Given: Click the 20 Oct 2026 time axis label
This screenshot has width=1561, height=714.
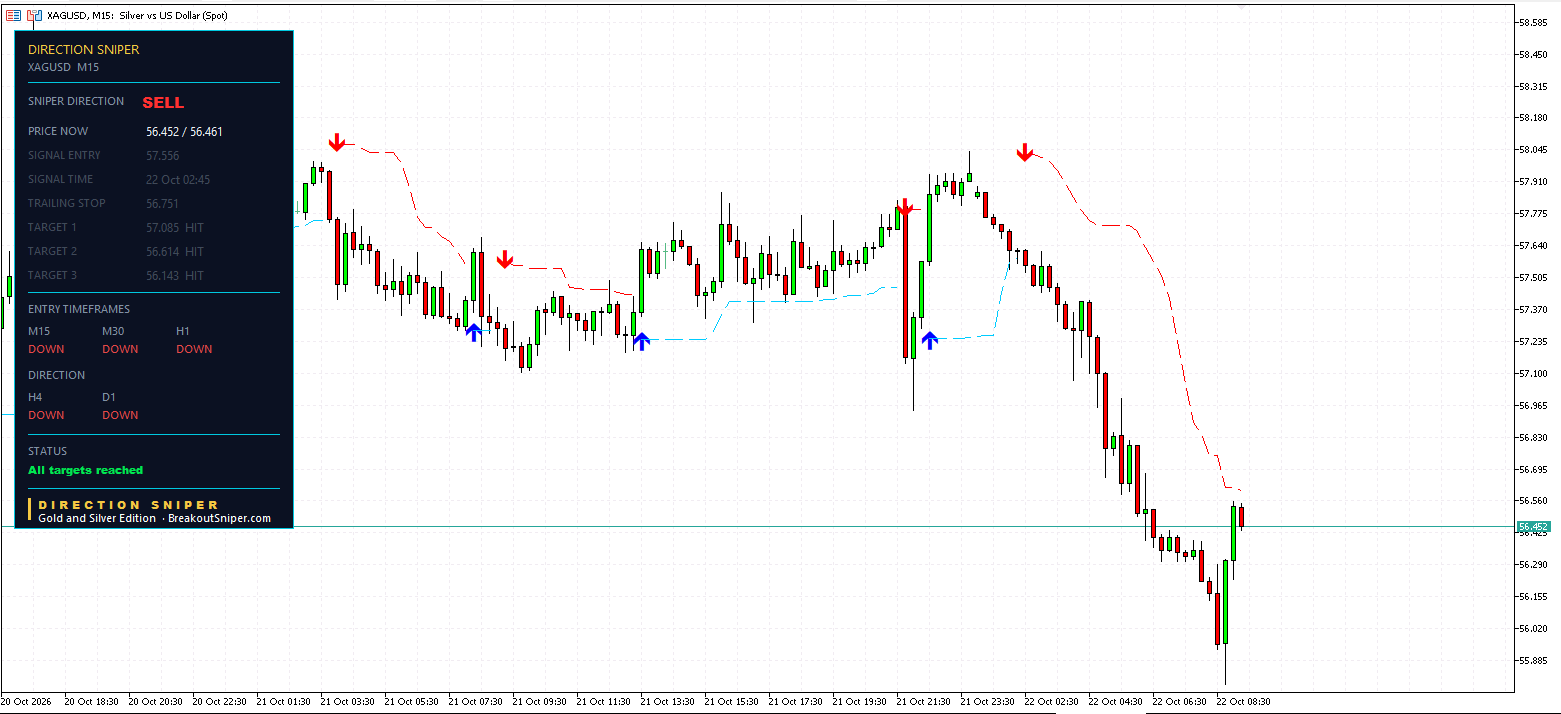Looking at the screenshot, I should (24, 702).
